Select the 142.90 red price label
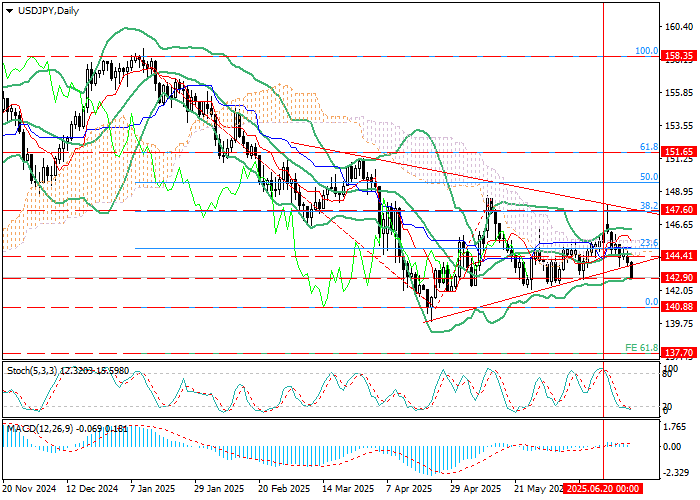The width and height of the screenshot is (700, 500). [679, 278]
